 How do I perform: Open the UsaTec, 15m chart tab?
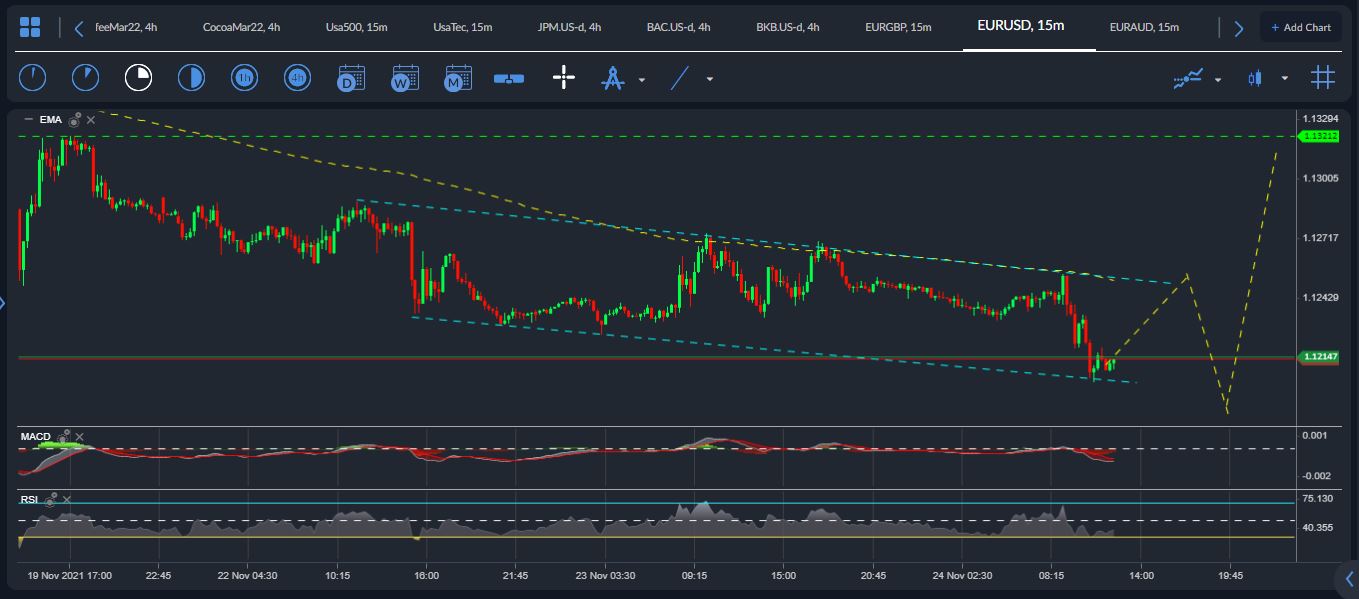tap(463, 27)
